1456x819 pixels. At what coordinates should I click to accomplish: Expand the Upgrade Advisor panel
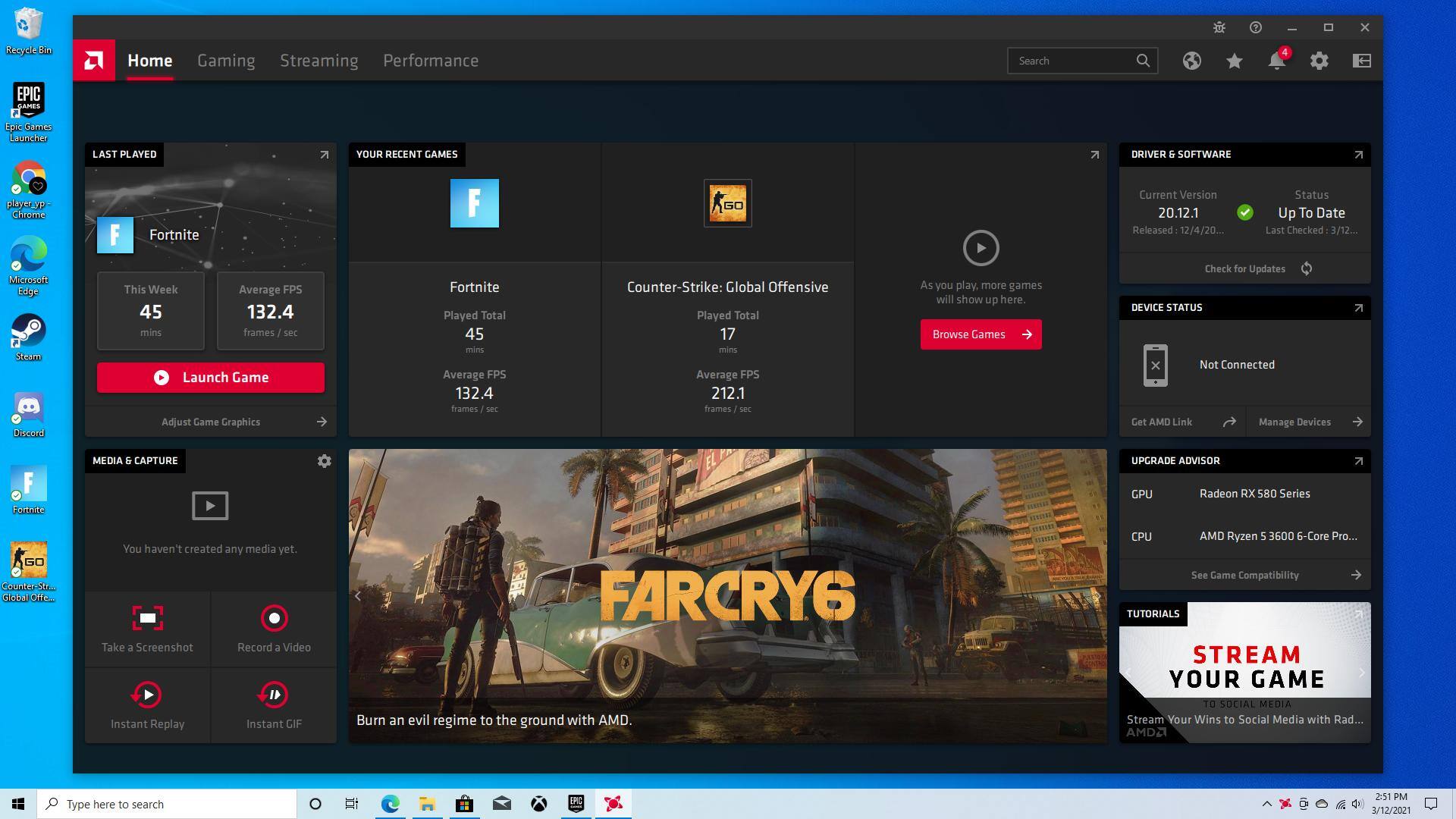[x=1358, y=461]
